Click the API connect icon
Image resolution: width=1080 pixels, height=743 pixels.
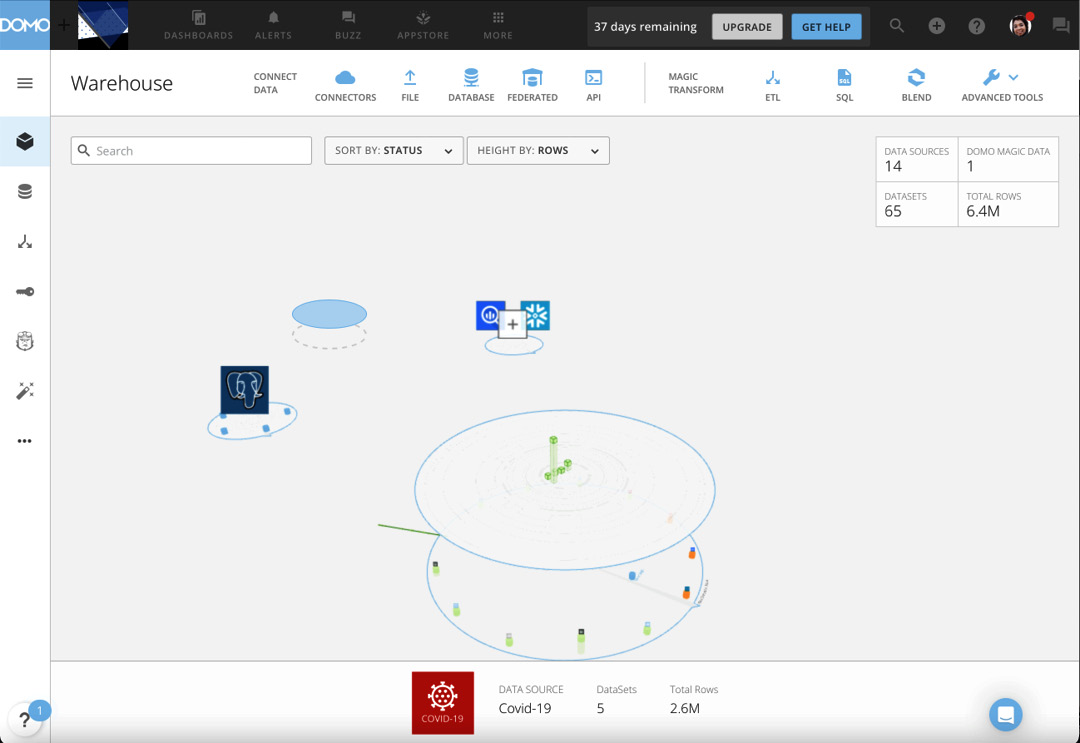[593, 85]
